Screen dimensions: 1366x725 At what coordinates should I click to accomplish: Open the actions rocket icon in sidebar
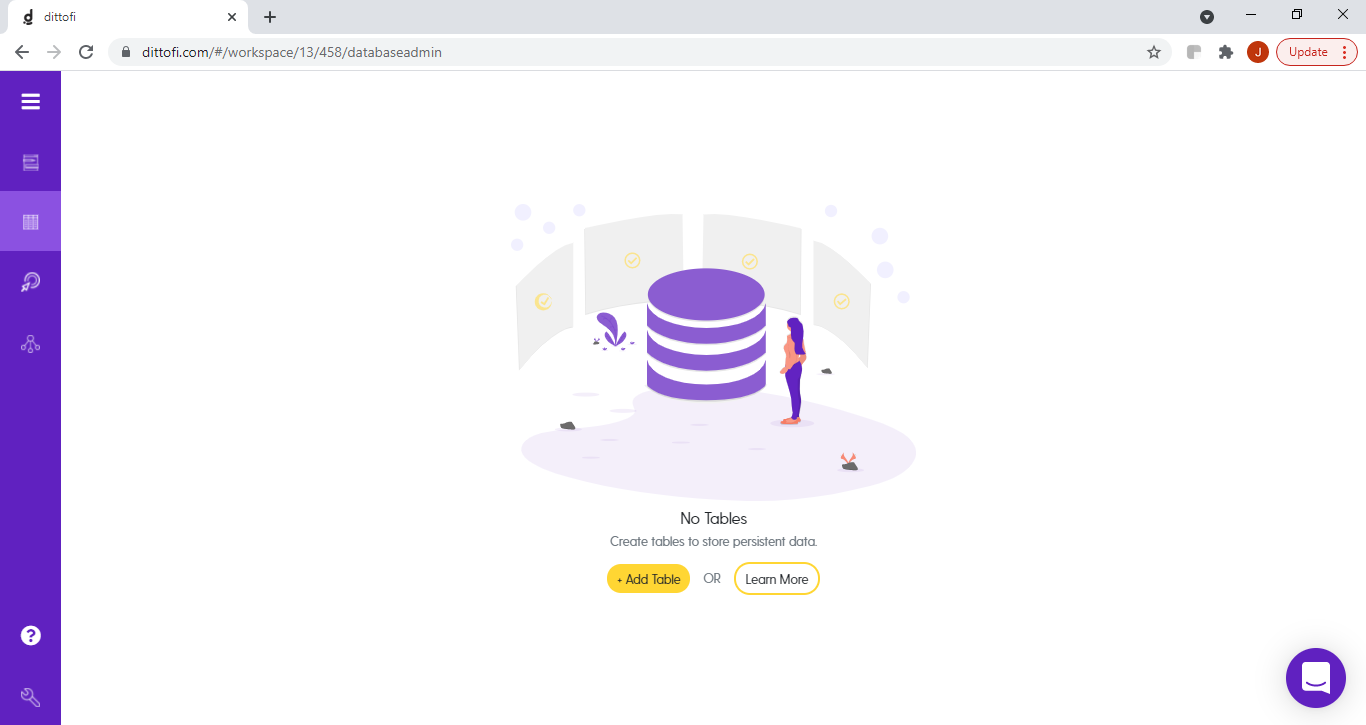click(31, 283)
